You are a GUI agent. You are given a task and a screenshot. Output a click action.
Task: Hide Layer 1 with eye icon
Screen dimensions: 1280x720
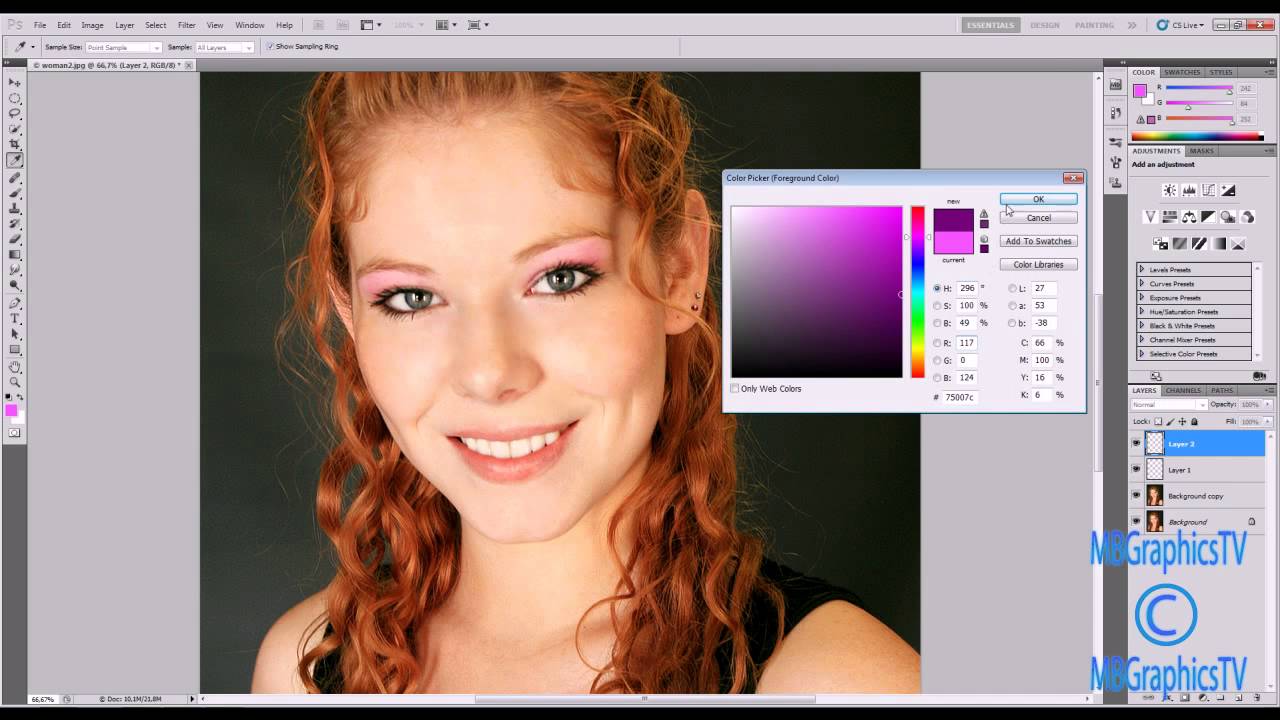click(x=1136, y=469)
